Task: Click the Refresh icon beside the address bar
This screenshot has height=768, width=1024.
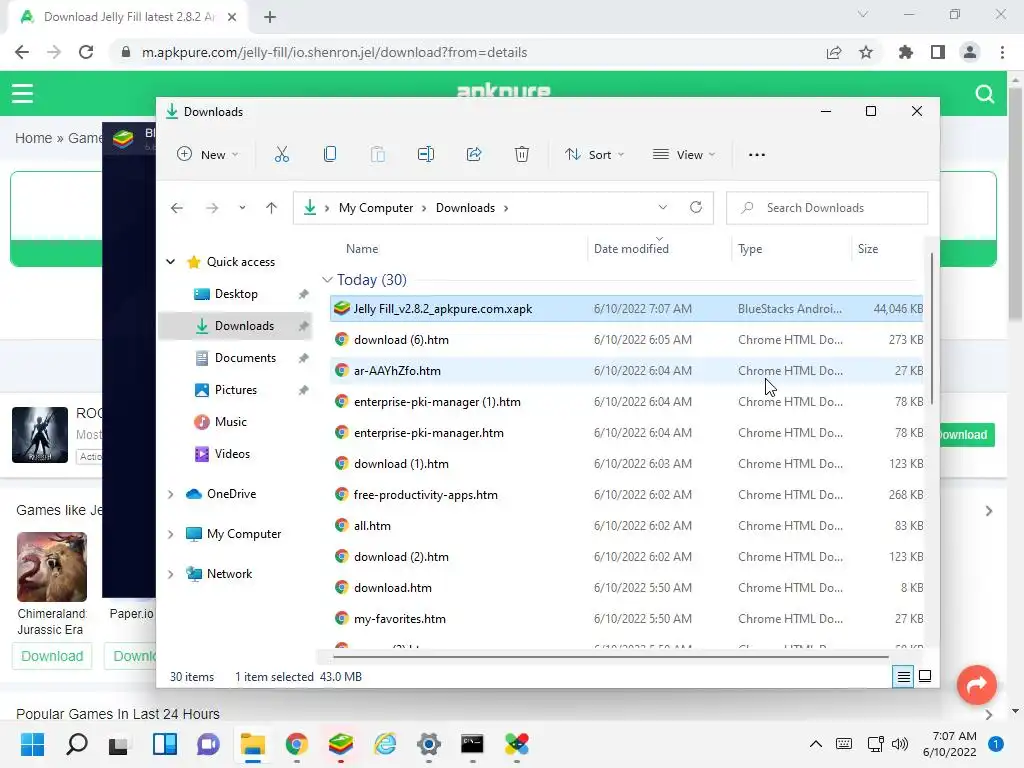Action: [x=696, y=208]
